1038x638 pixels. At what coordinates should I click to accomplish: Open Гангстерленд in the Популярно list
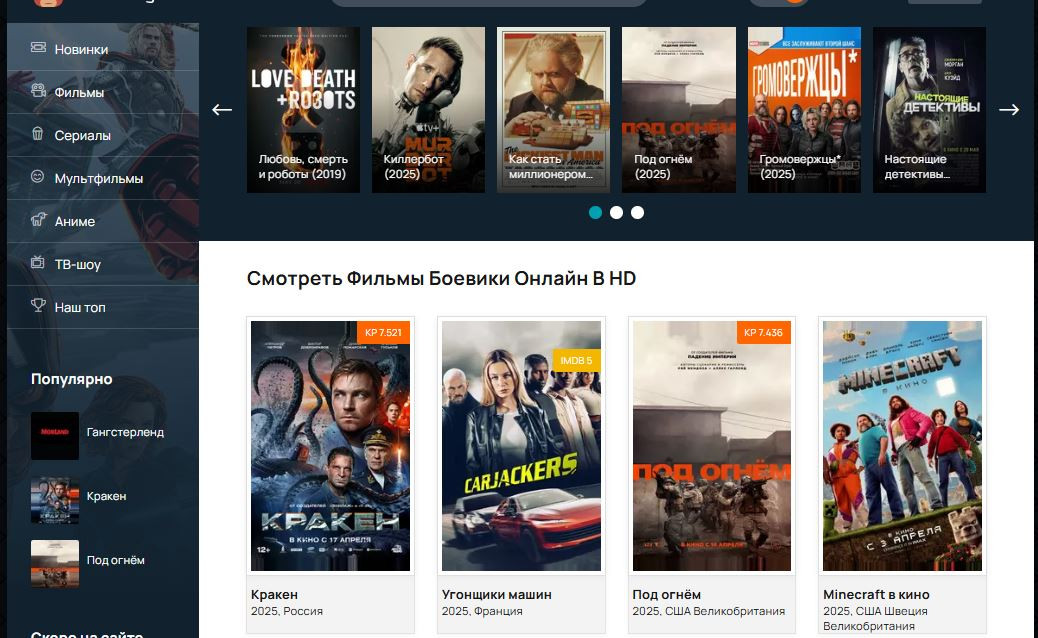coord(125,432)
